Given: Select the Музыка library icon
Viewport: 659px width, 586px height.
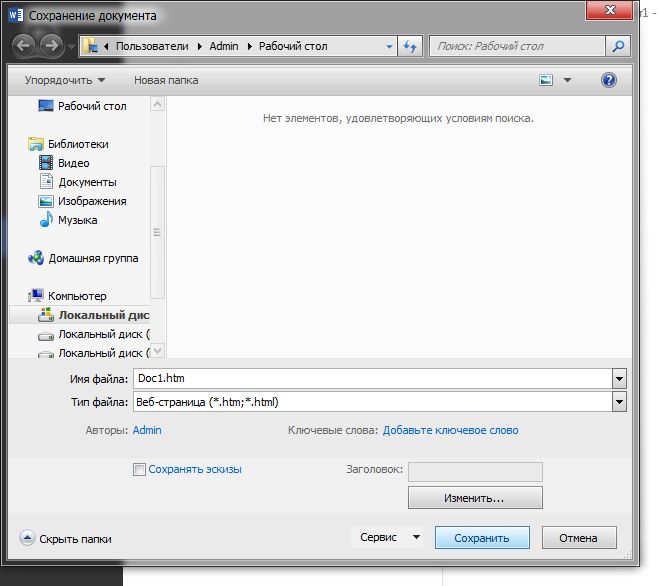Looking at the screenshot, I should tap(46, 220).
